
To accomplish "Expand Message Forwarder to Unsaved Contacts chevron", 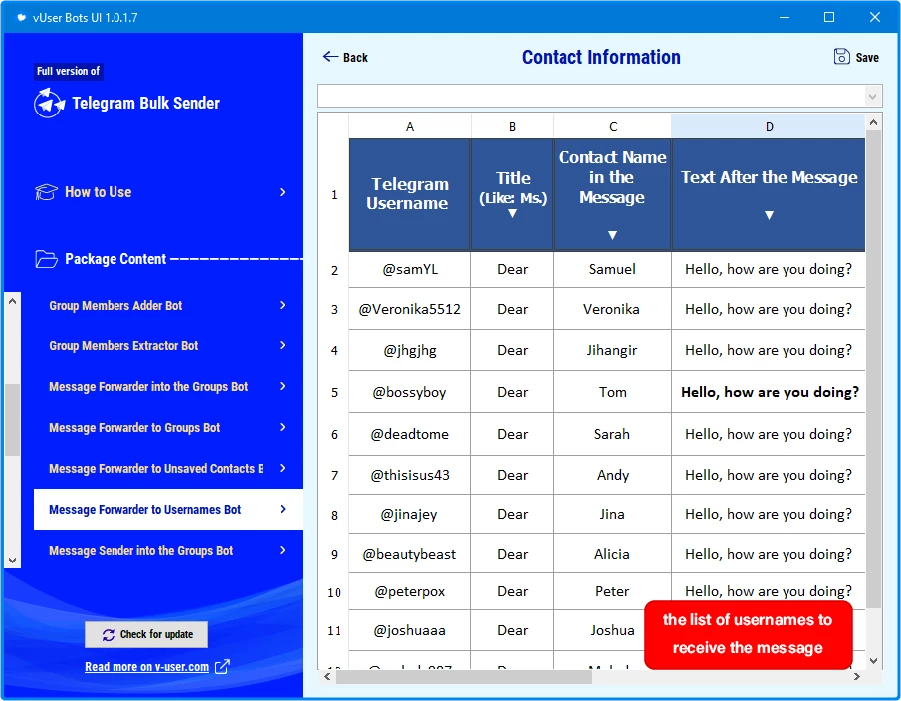I will [283, 468].
